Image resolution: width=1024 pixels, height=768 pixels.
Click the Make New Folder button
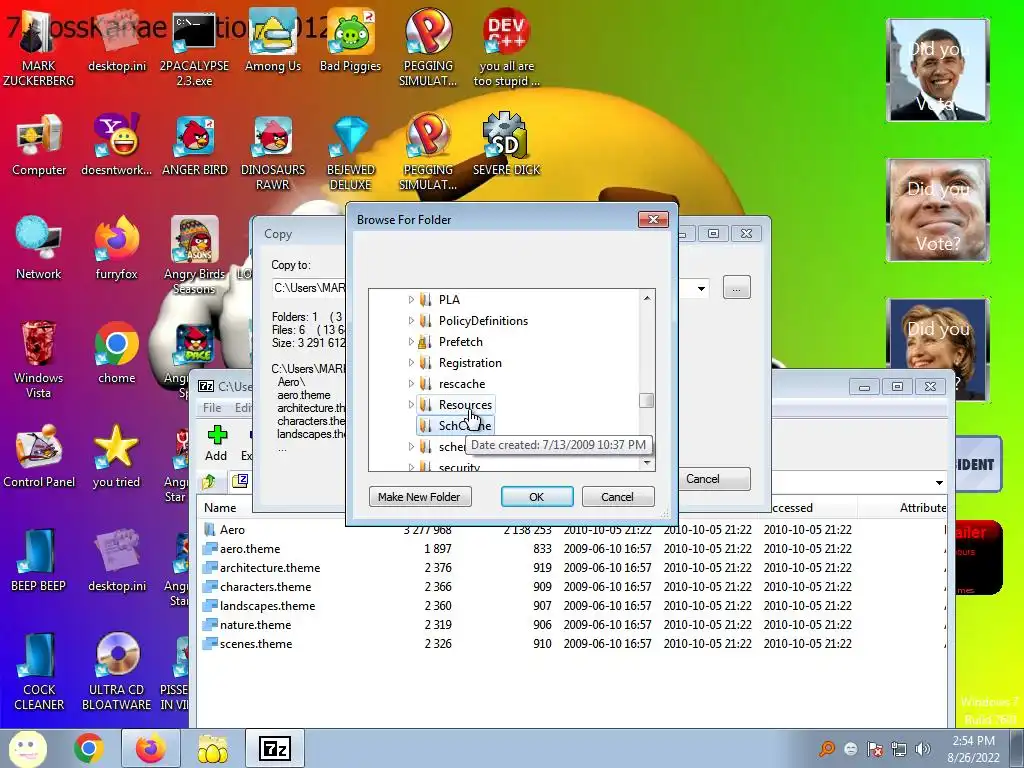coord(420,497)
